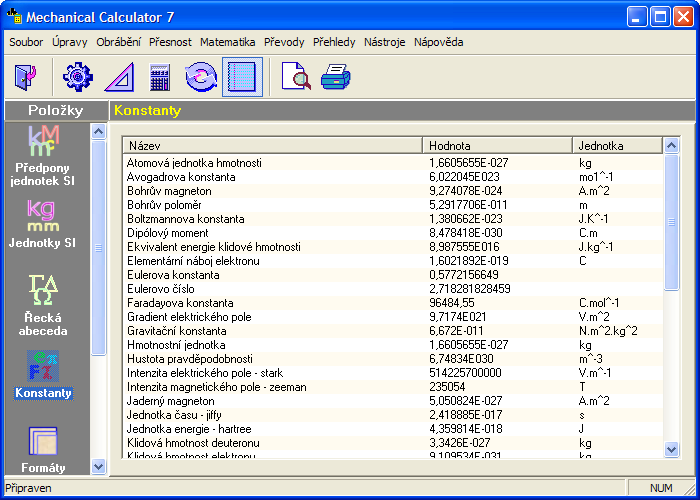
Task: Click the value 96484,55
Action: [x=452, y=303]
